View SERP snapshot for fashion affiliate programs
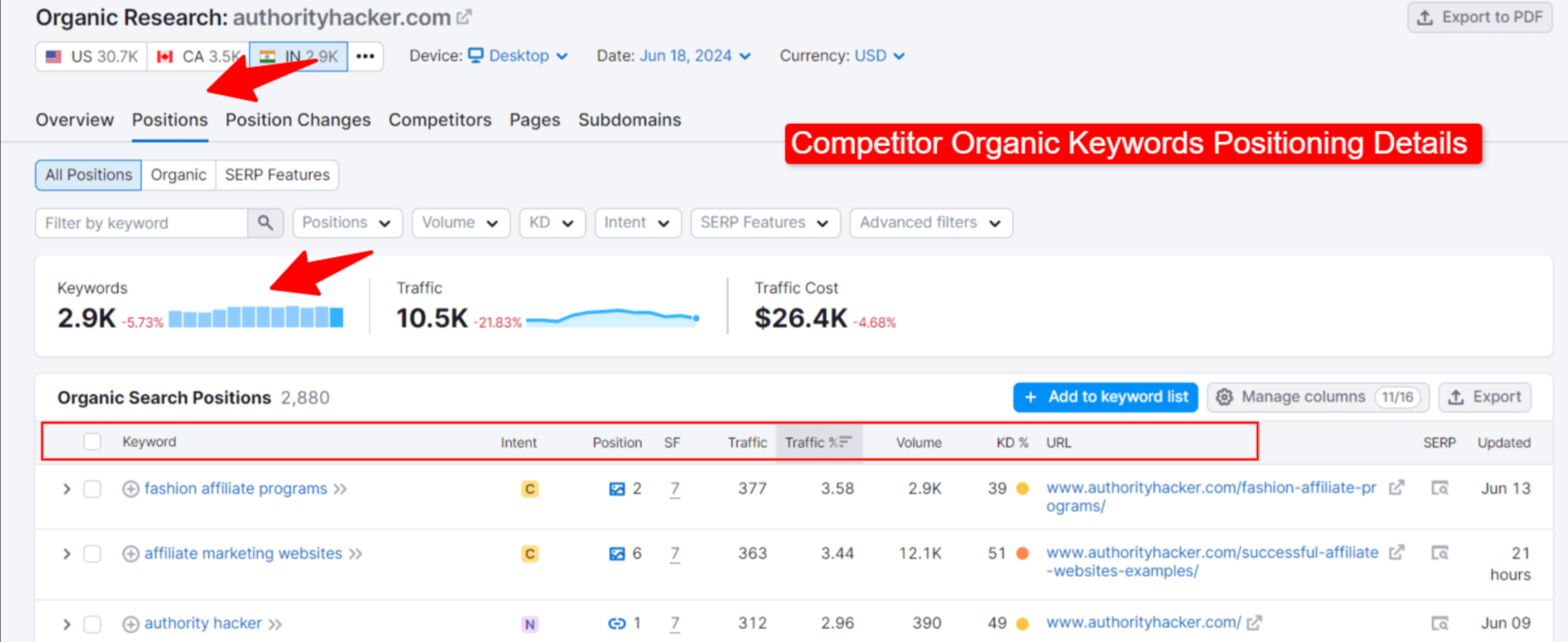Screen dimensions: 1568x642 coord(1439,488)
